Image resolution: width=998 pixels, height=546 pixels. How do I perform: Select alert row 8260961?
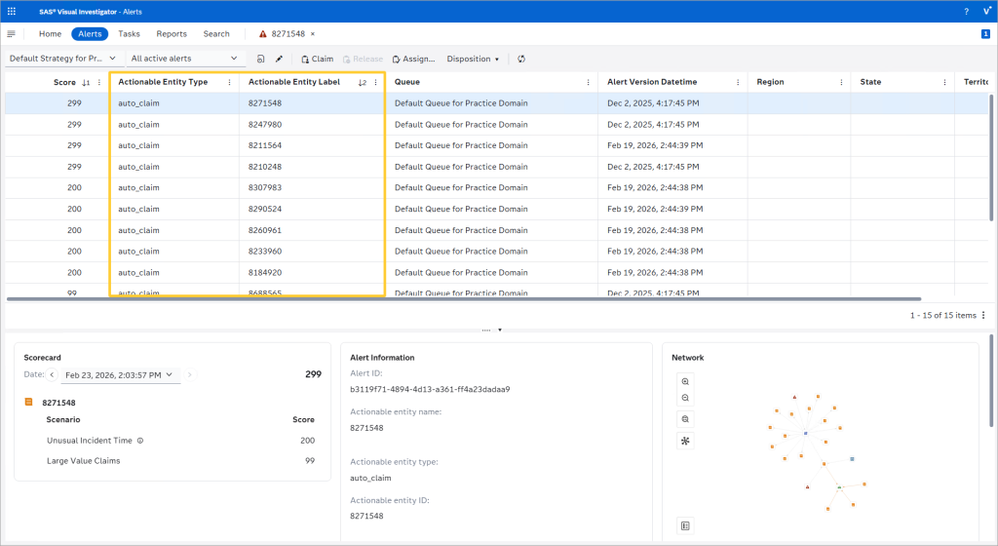tap(496, 230)
